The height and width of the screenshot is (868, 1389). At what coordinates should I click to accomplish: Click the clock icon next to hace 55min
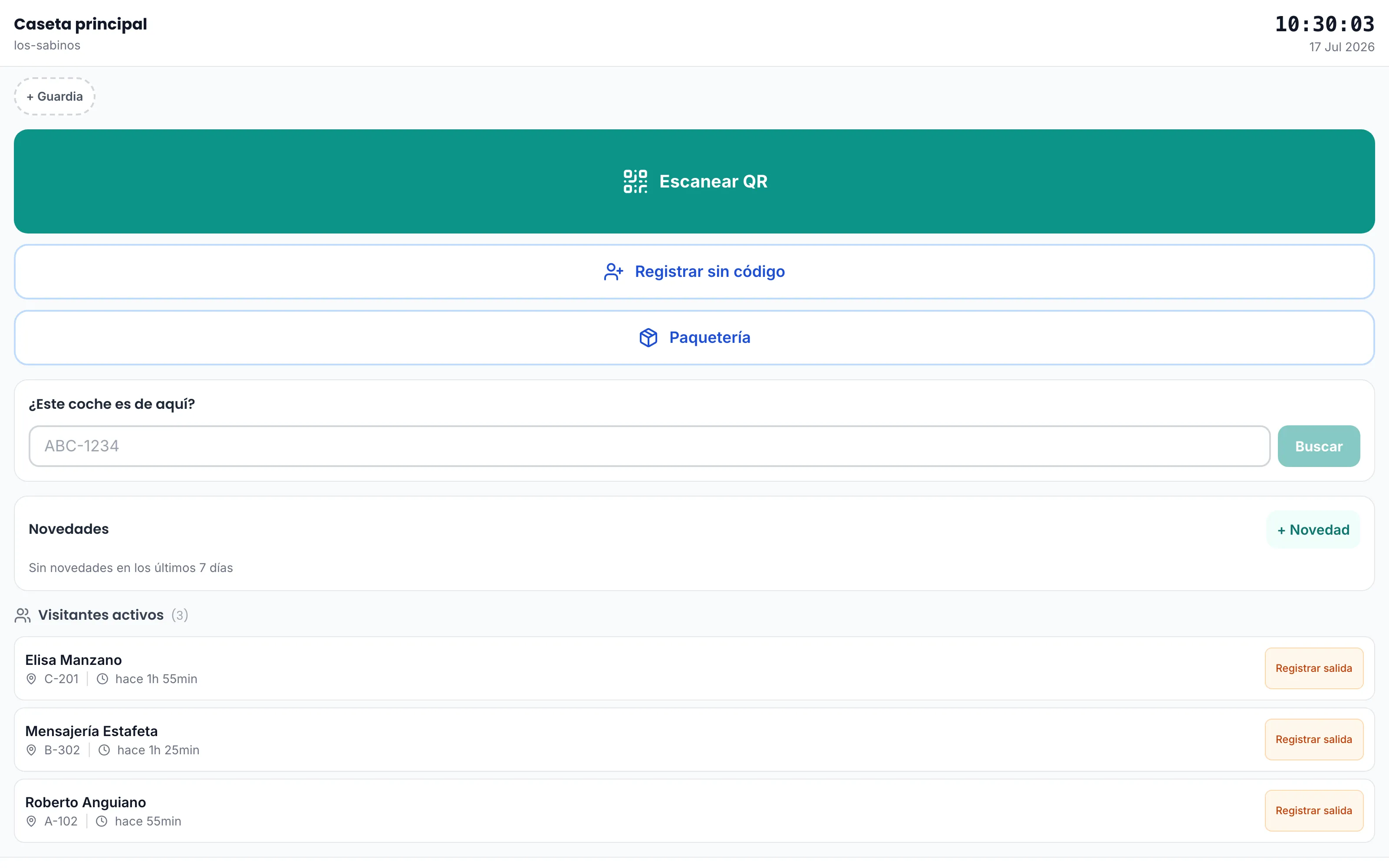tap(102, 822)
